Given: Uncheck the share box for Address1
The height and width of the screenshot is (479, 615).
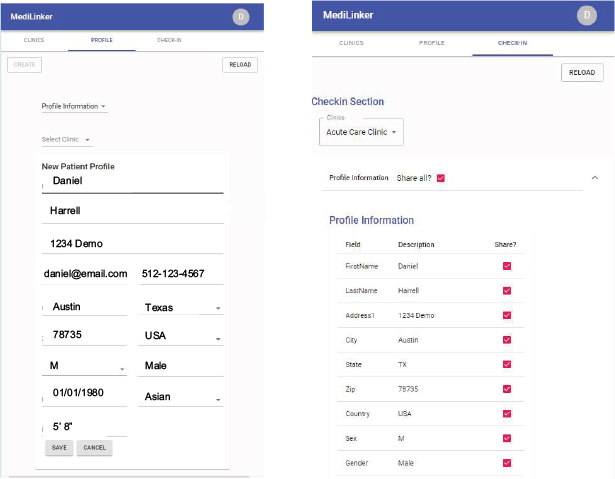Looking at the screenshot, I should pos(507,316).
